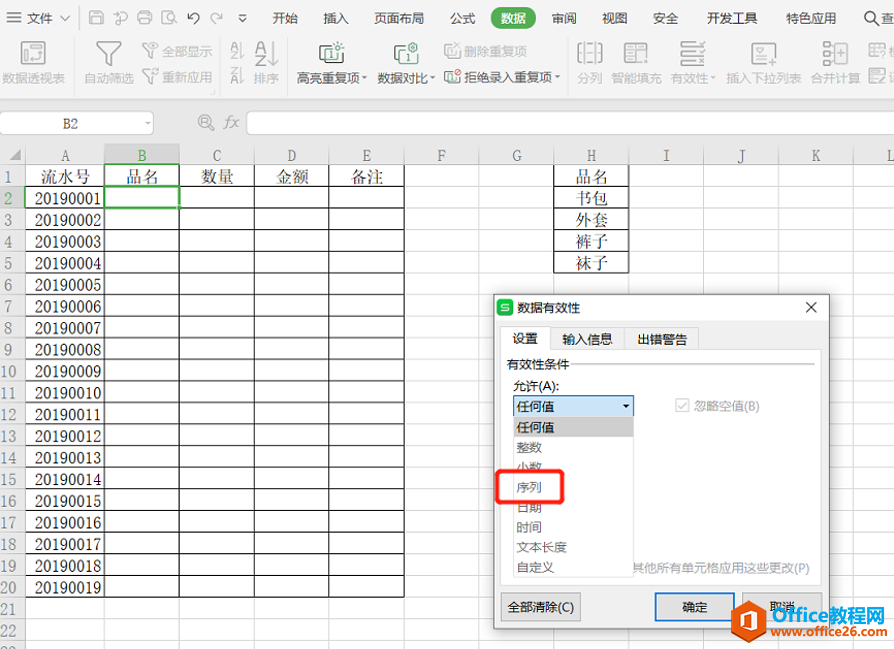Image resolution: width=894 pixels, height=649 pixels.
Task: Click the 自动筛选 funnel icon
Action: [x=108, y=54]
